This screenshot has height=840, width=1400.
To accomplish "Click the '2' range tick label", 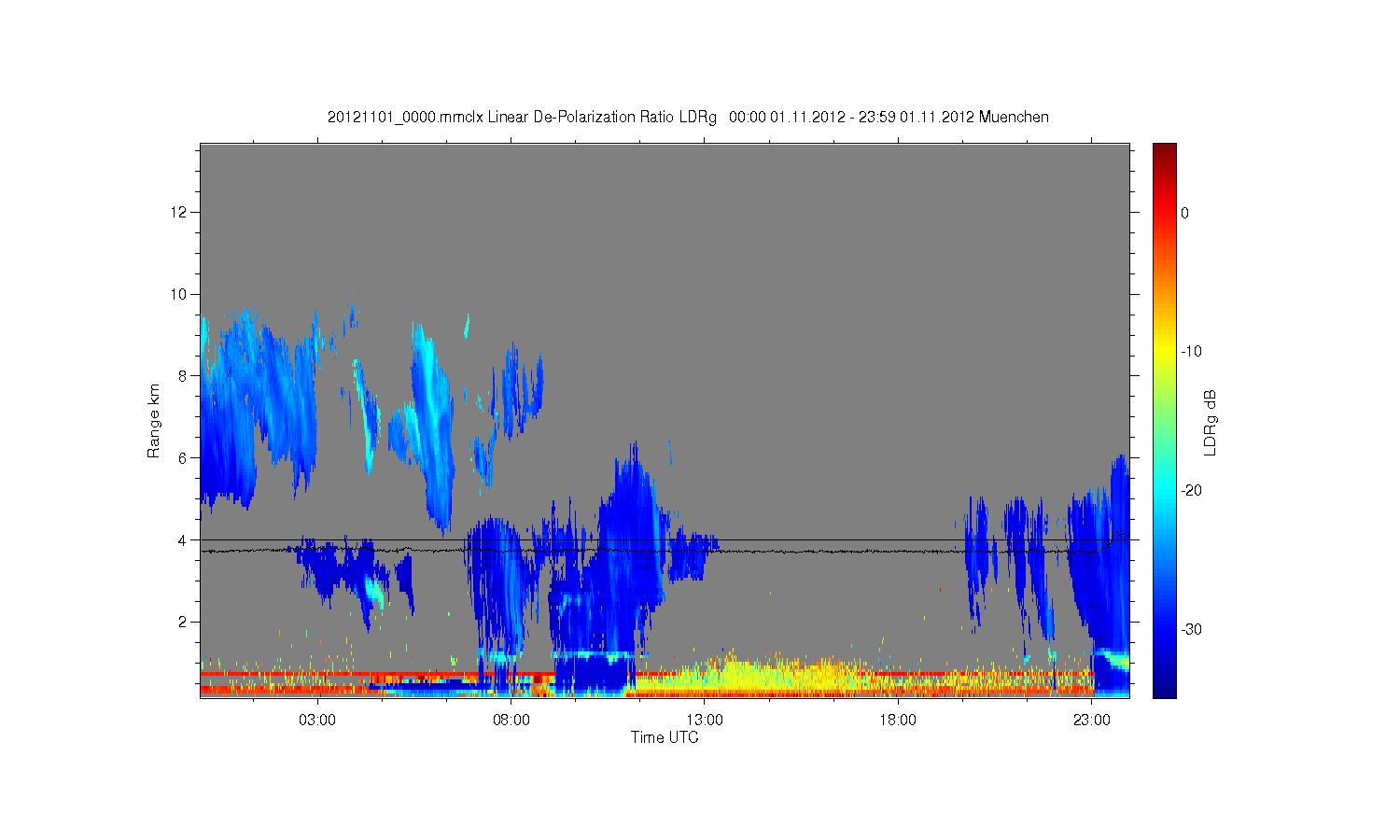I will 183,622.
